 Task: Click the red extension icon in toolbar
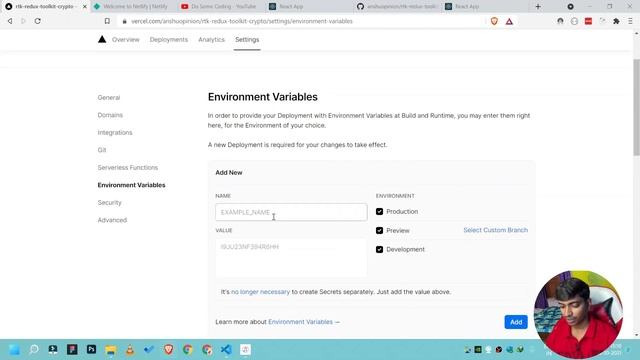click(588, 21)
